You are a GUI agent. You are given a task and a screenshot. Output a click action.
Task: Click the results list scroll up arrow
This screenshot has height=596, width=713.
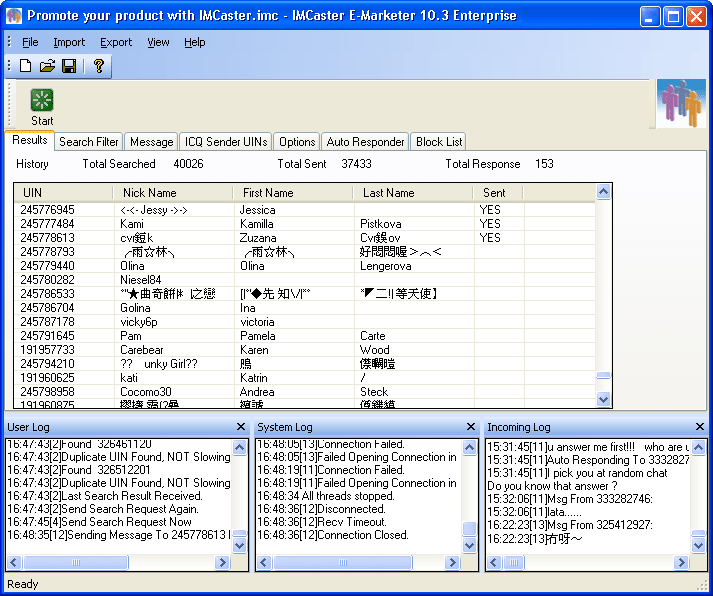point(603,192)
